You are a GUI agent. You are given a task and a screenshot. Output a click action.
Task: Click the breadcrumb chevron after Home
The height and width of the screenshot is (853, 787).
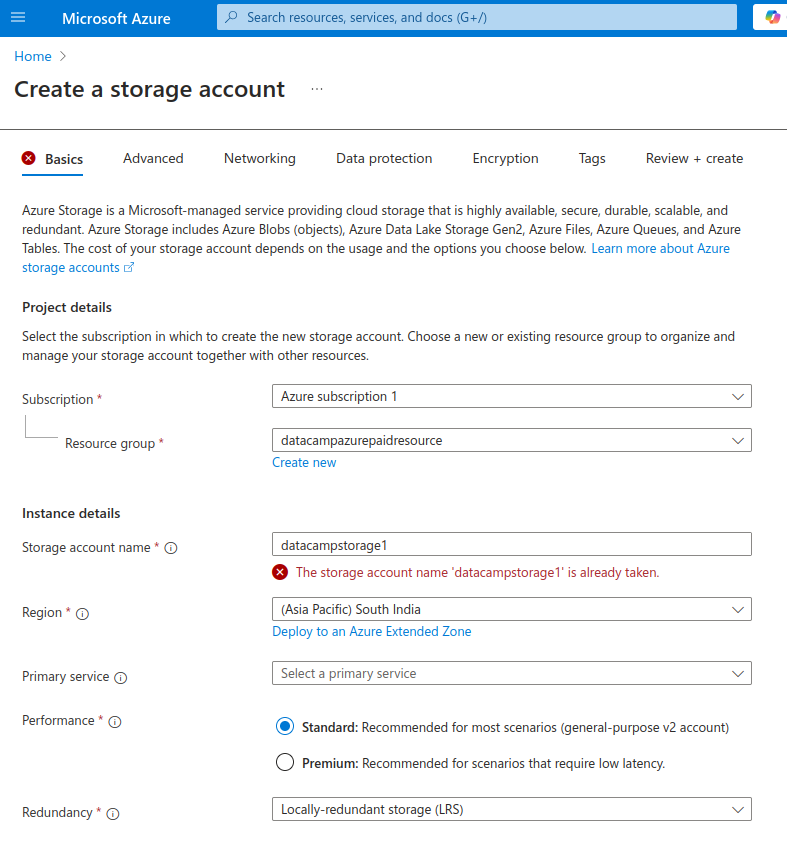tap(63, 57)
